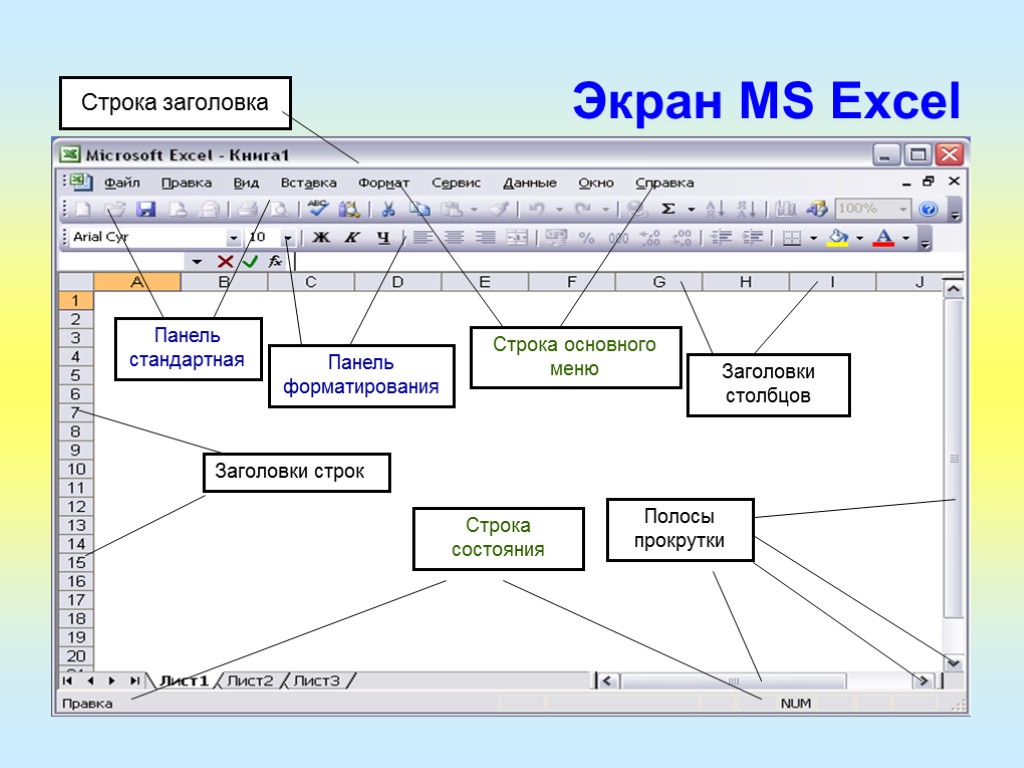Image resolution: width=1024 pixels, height=768 pixels.
Task: Toggle align right
Action: pyautogui.click(x=485, y=238)
